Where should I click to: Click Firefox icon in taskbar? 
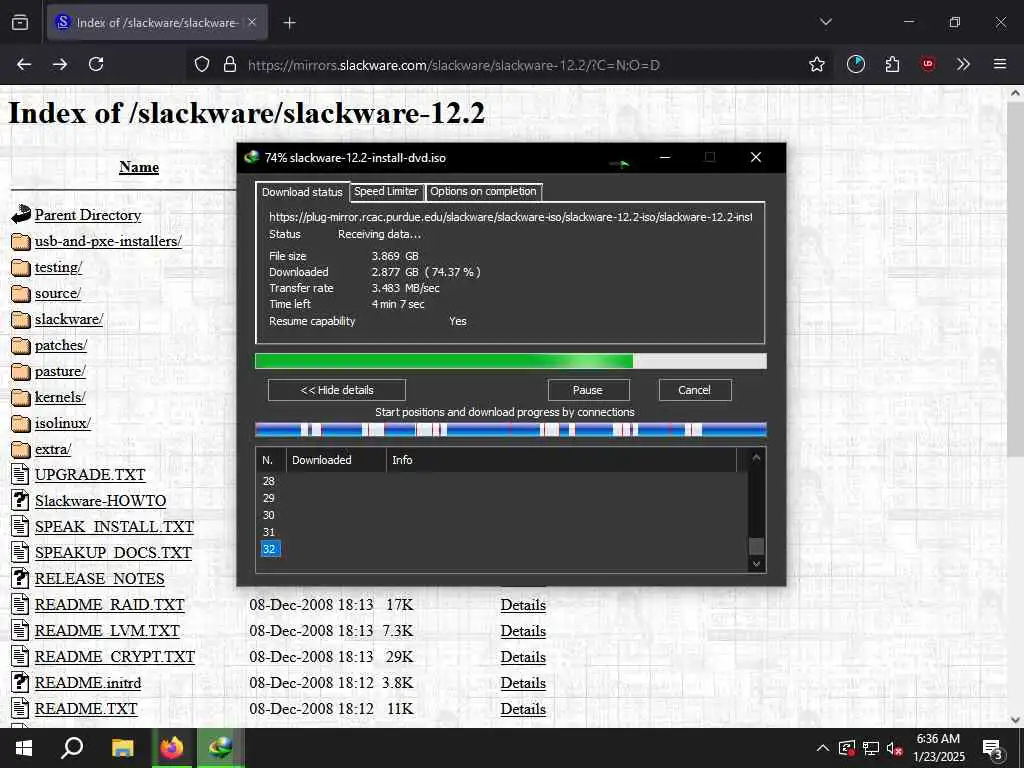[172, 748]
